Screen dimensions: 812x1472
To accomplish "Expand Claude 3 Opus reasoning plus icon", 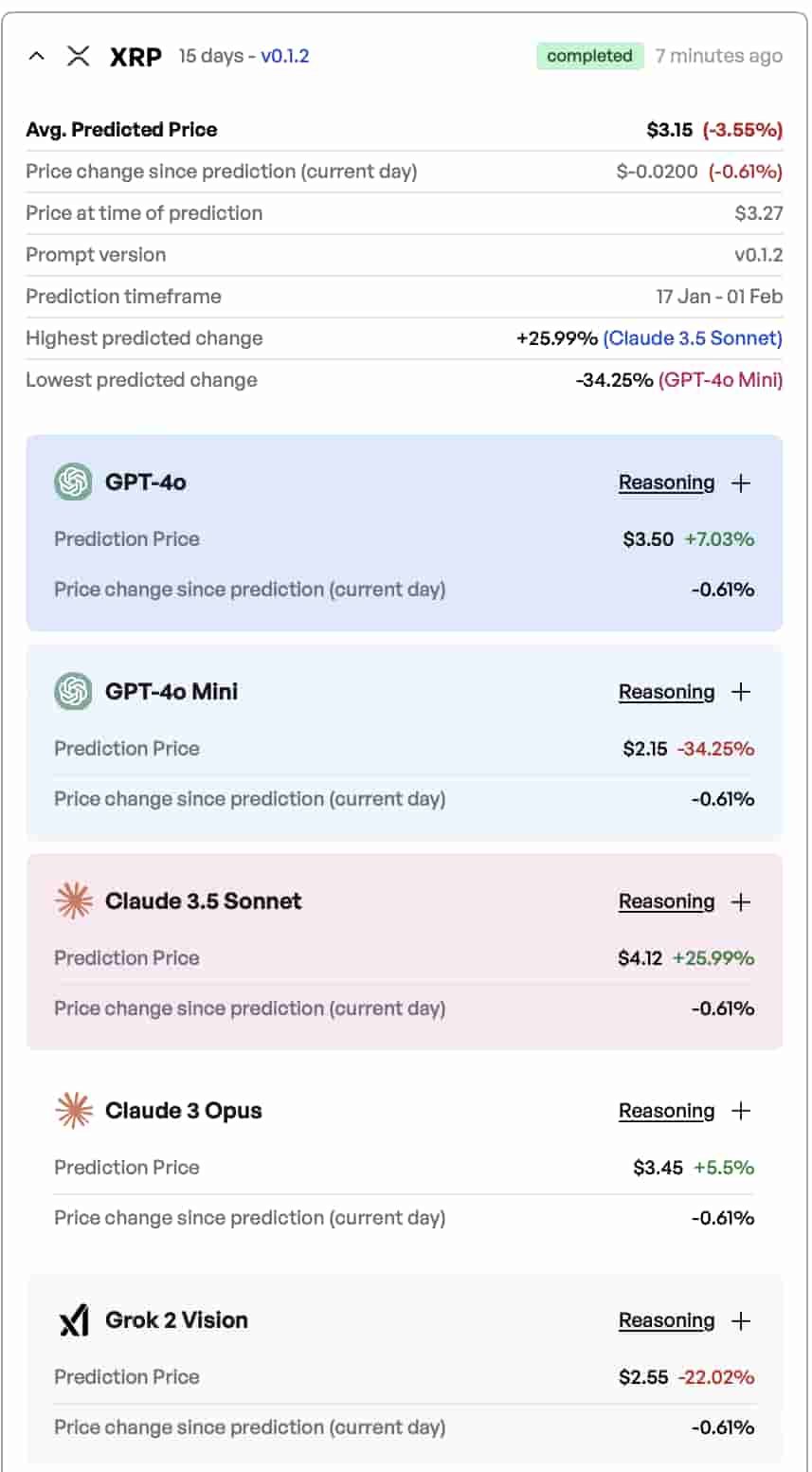I will (x=741, y=1111).
